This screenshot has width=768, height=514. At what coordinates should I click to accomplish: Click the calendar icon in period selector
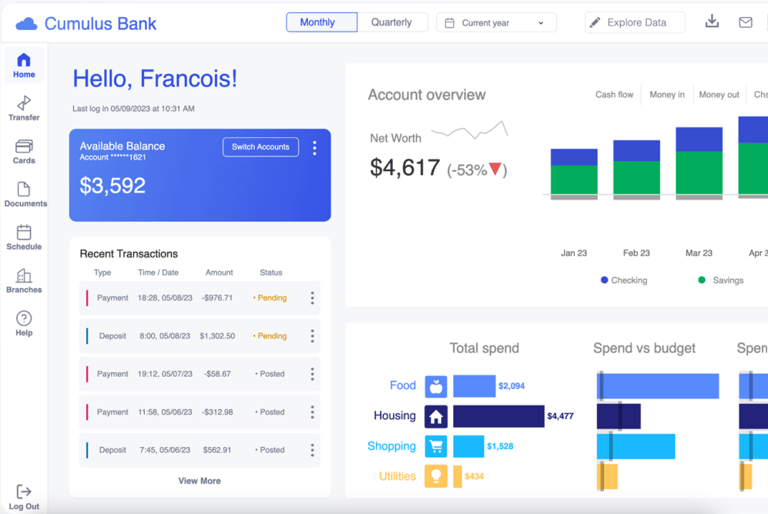449,23
